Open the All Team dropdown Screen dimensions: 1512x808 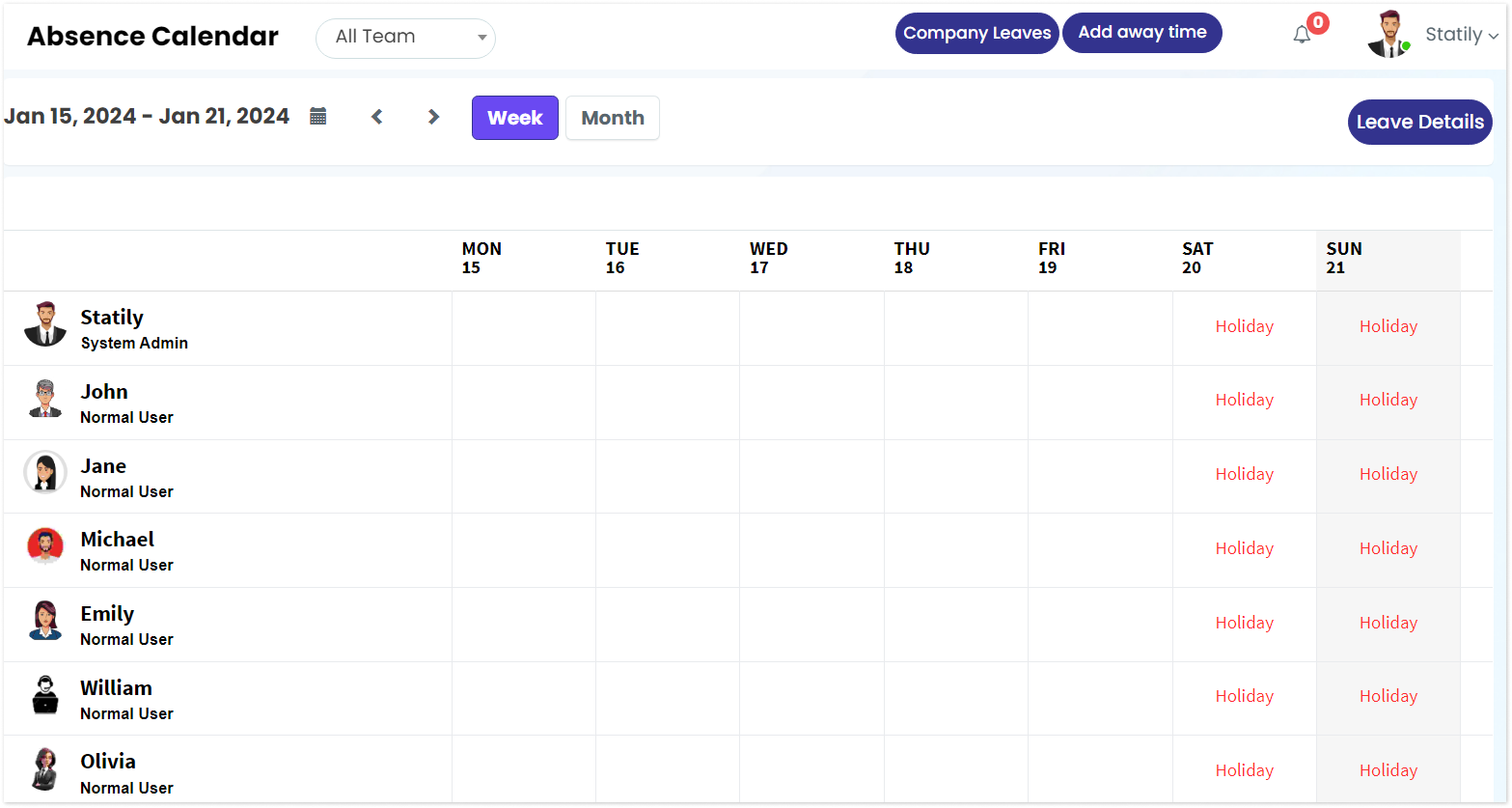405,38
